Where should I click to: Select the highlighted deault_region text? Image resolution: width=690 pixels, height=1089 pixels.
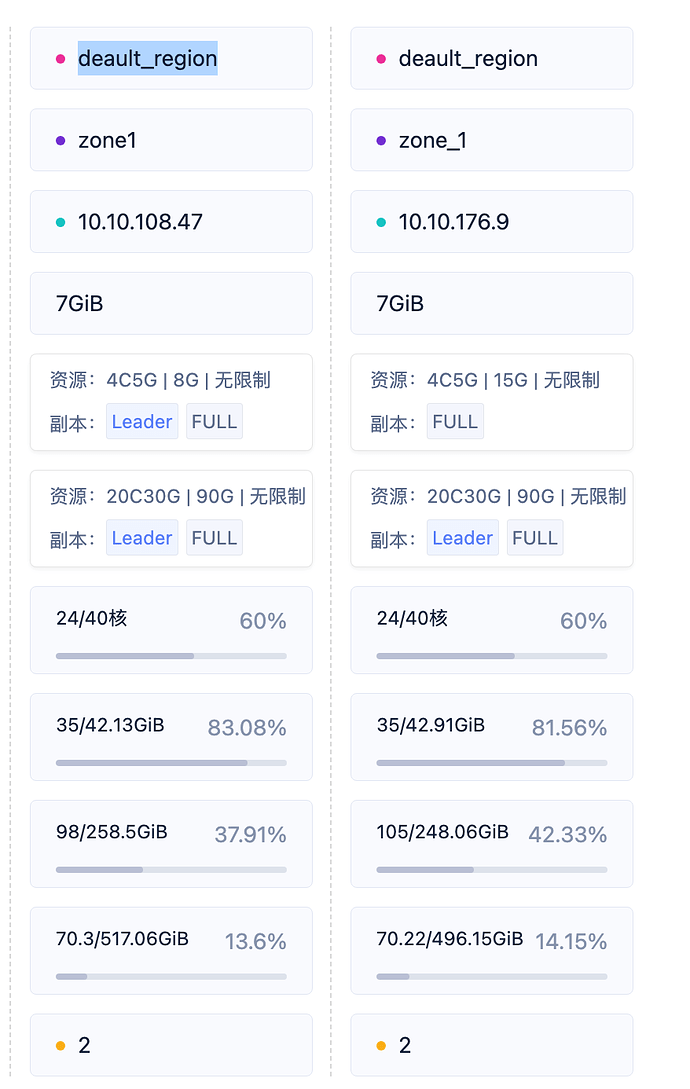click(148, 59)
